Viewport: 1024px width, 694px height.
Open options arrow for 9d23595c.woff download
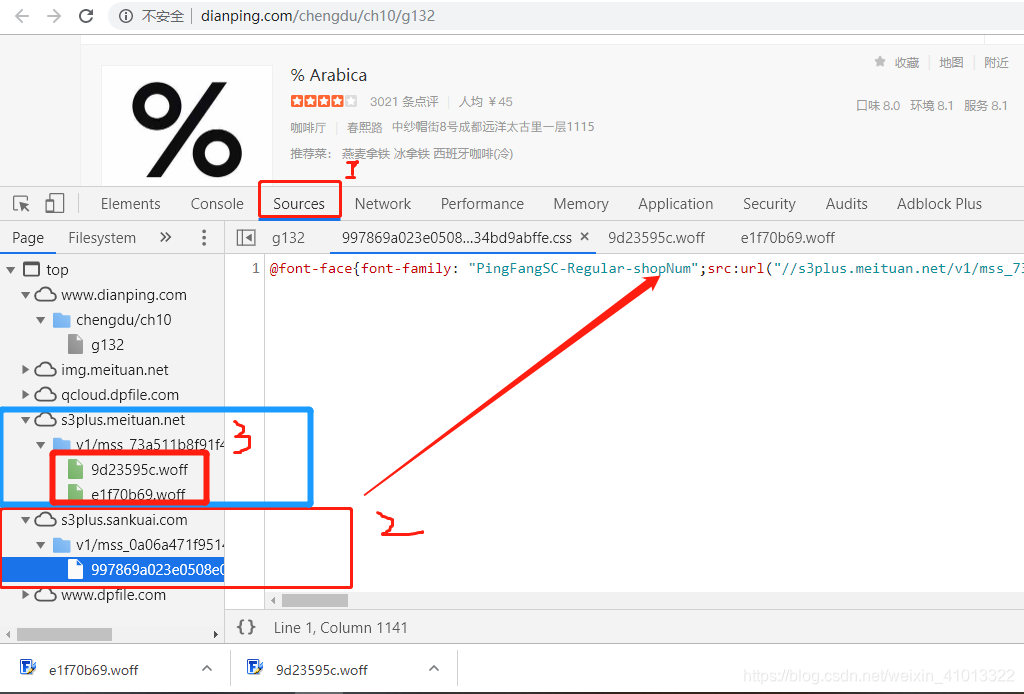tap(434, 669)
